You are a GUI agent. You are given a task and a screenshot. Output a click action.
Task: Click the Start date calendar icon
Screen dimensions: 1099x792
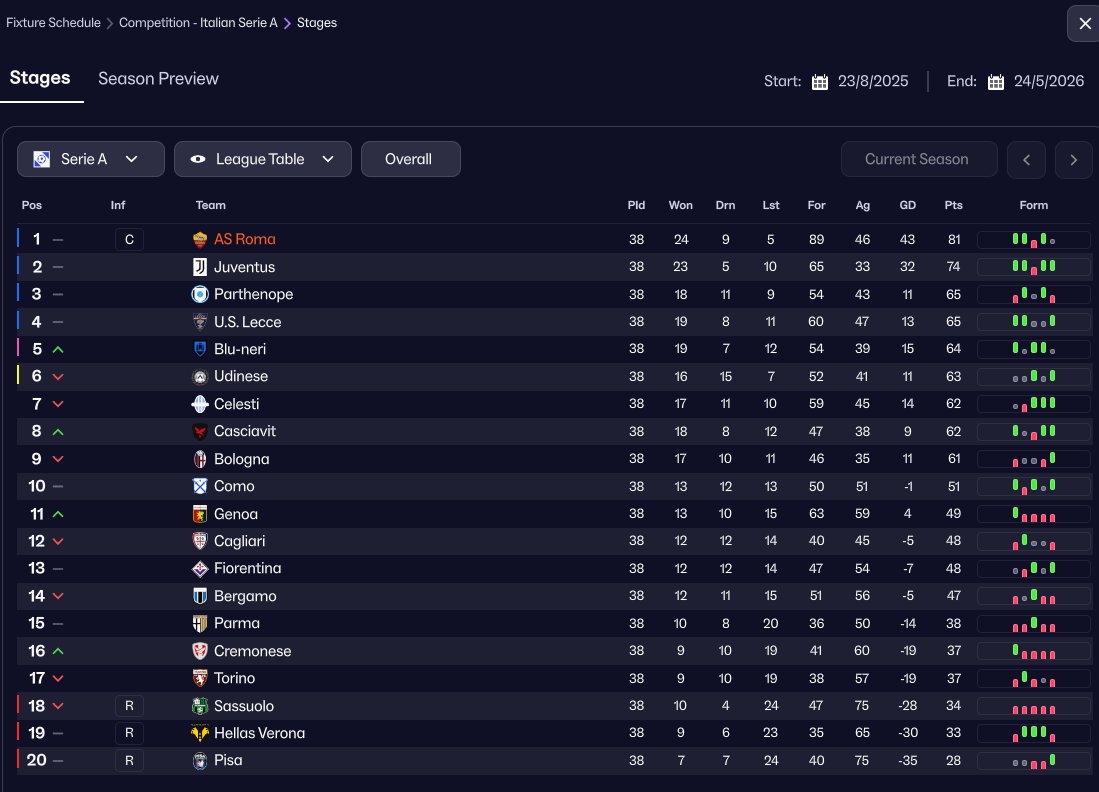820,82
